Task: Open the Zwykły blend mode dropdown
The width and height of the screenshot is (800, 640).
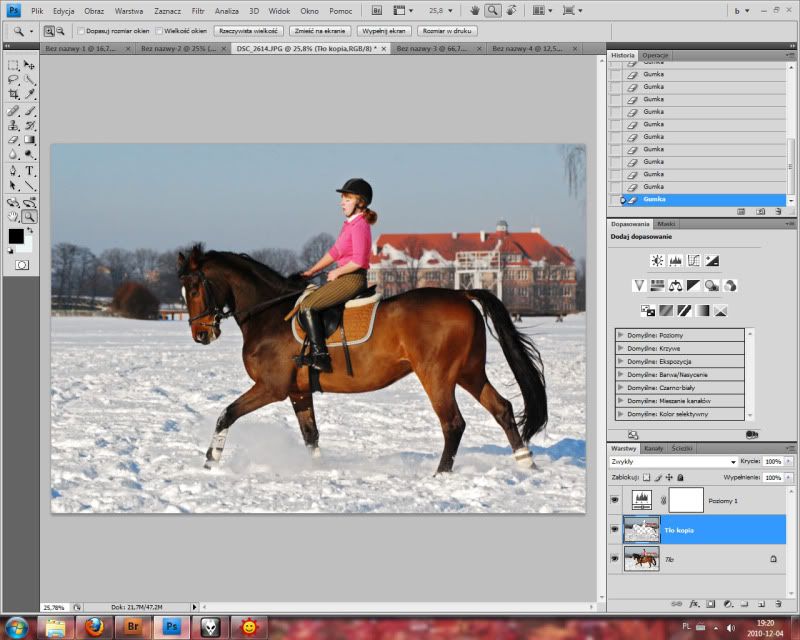Action: (x=673, y=462)
